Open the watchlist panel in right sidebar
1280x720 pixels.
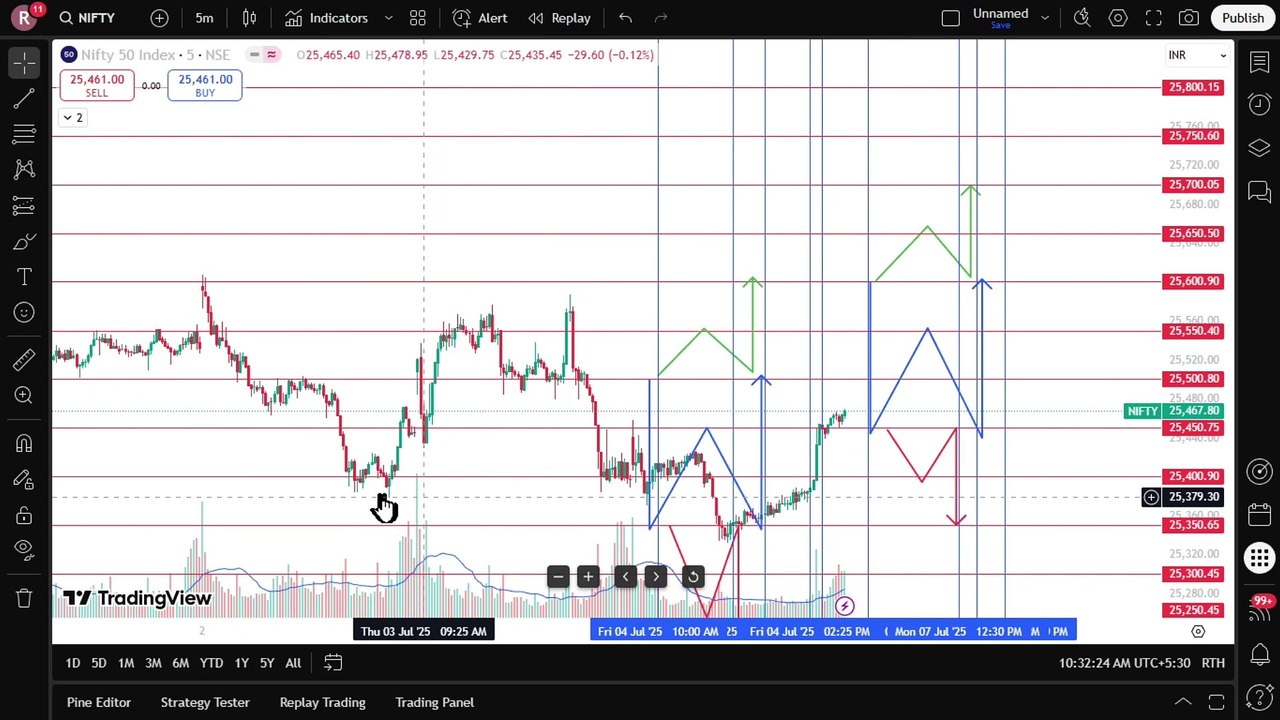tap(1259, 63)
